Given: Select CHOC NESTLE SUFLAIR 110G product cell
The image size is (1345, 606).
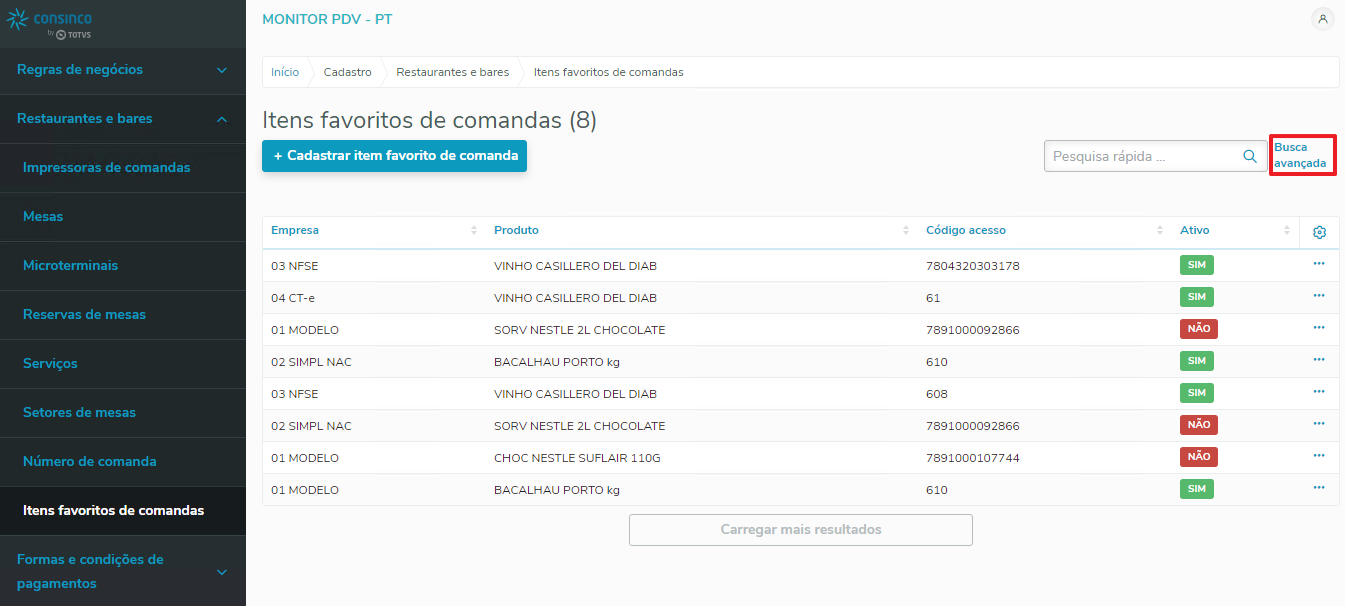Looking at the screenshot, I should click(577, 458).
